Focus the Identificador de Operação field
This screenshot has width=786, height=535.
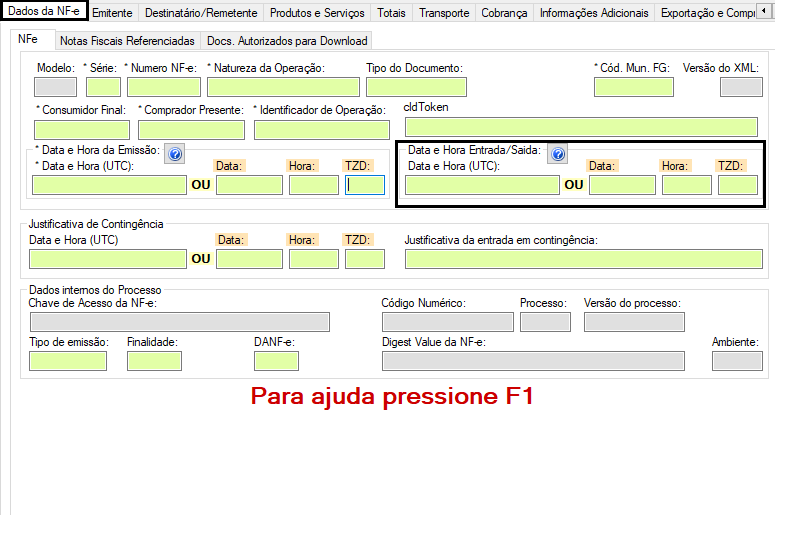322,130
